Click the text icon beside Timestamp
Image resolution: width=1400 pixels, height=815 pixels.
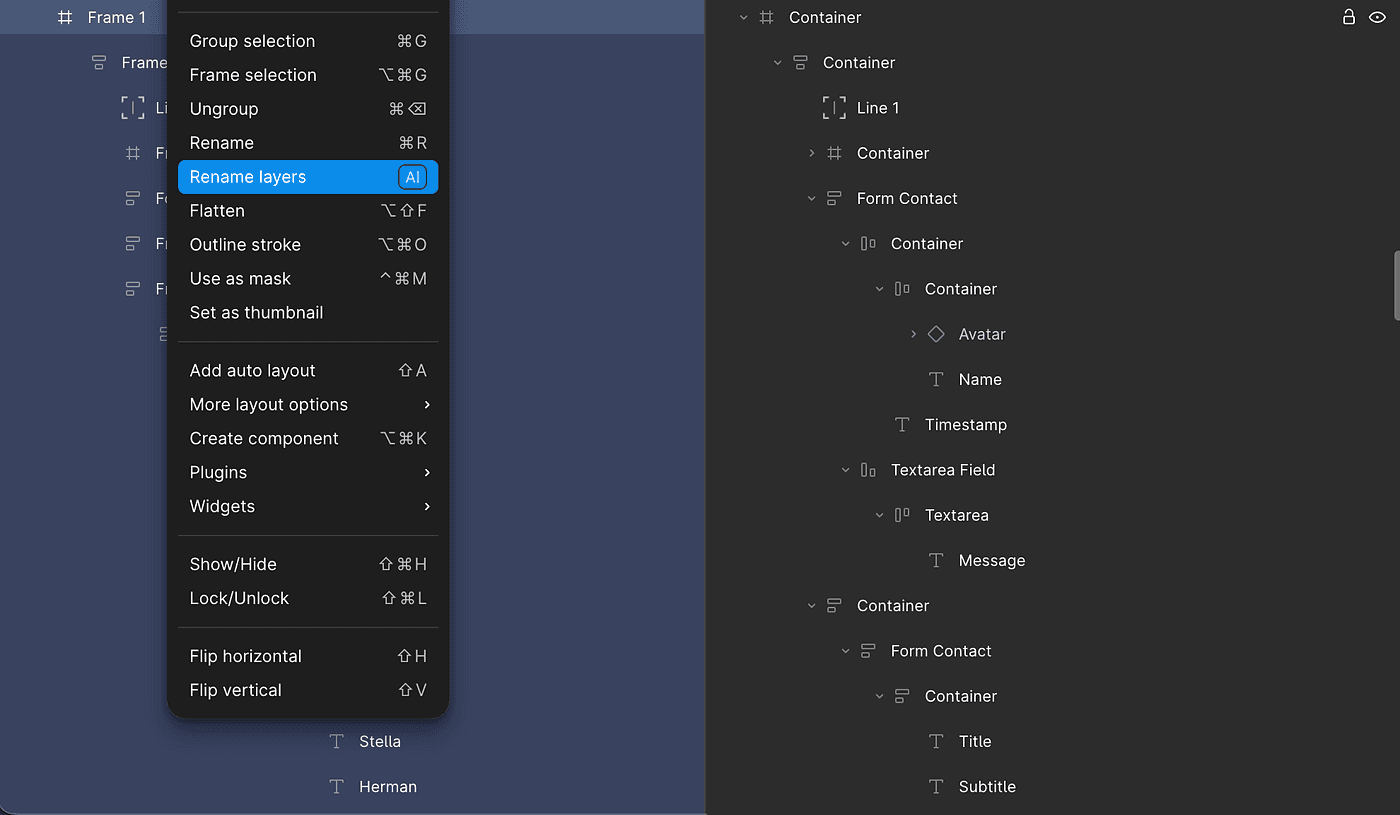point(902,424)
